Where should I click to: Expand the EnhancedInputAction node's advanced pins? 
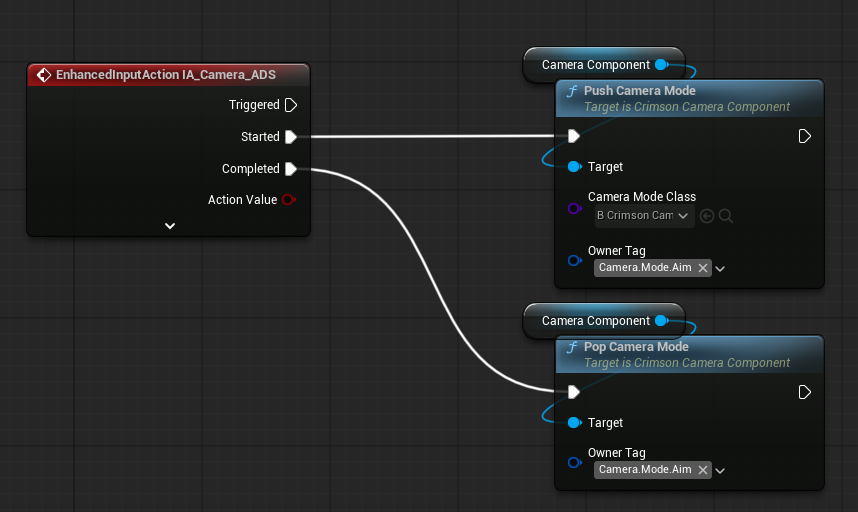pyautogui.click(x=170, y=226)
